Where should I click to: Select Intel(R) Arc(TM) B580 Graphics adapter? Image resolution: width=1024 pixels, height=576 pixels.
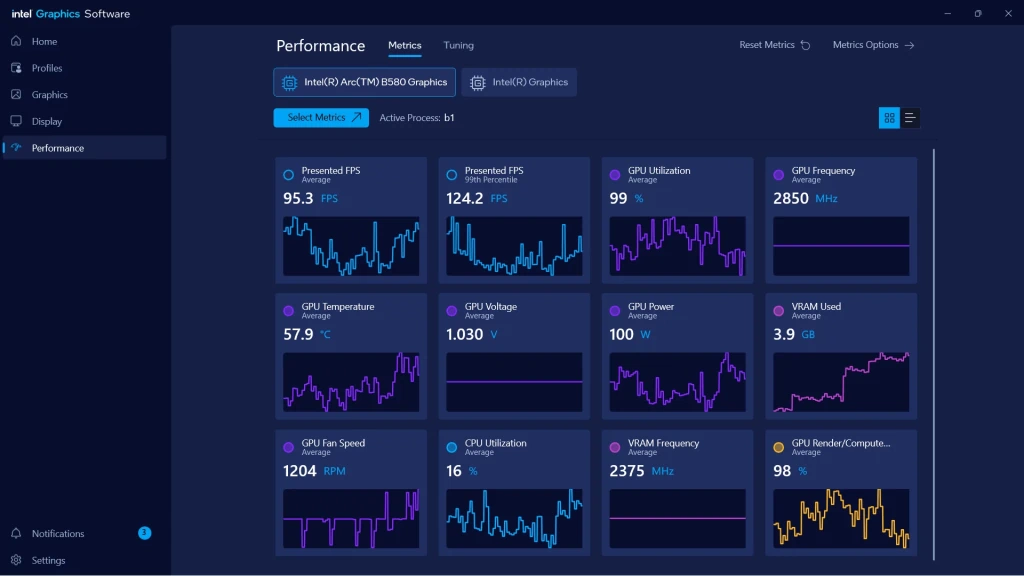point(364,82)
